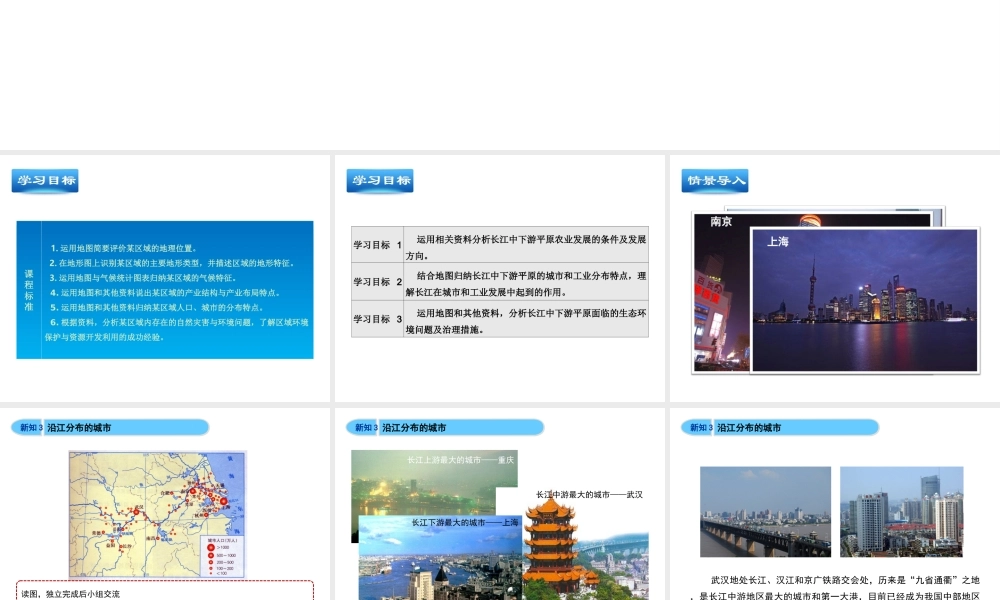Image resolution: width=1000 pixels, height=600 pixels.
Task: Select line 4. 产业结构与产业布局特点
Action: click(165, 293)
